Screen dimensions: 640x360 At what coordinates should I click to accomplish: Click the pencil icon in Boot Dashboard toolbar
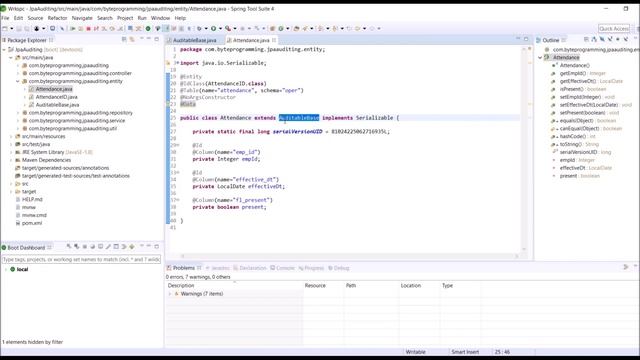tap(108, 247)
